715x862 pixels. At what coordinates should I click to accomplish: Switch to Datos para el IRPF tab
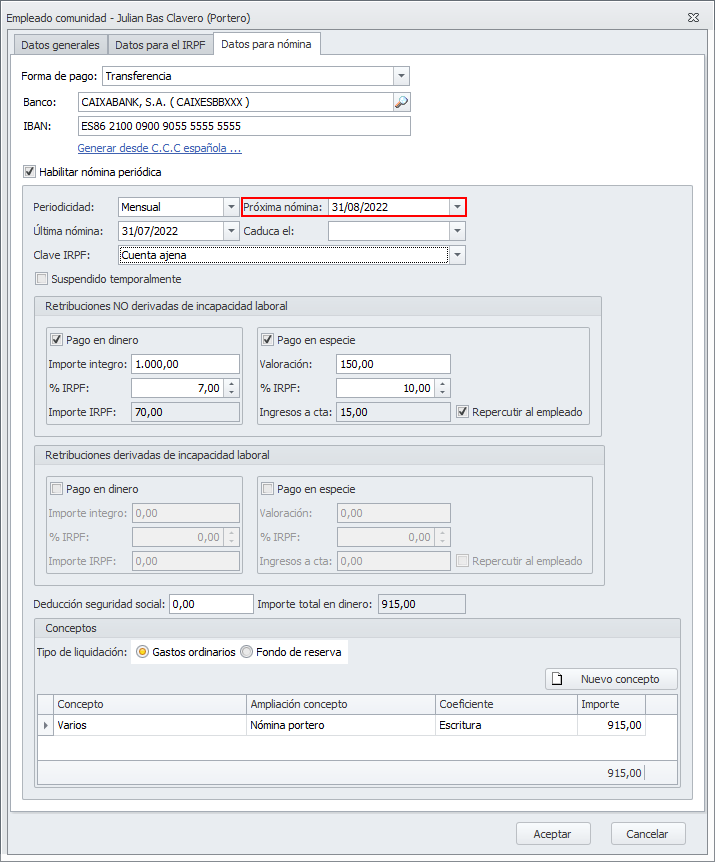coord(160,45)
